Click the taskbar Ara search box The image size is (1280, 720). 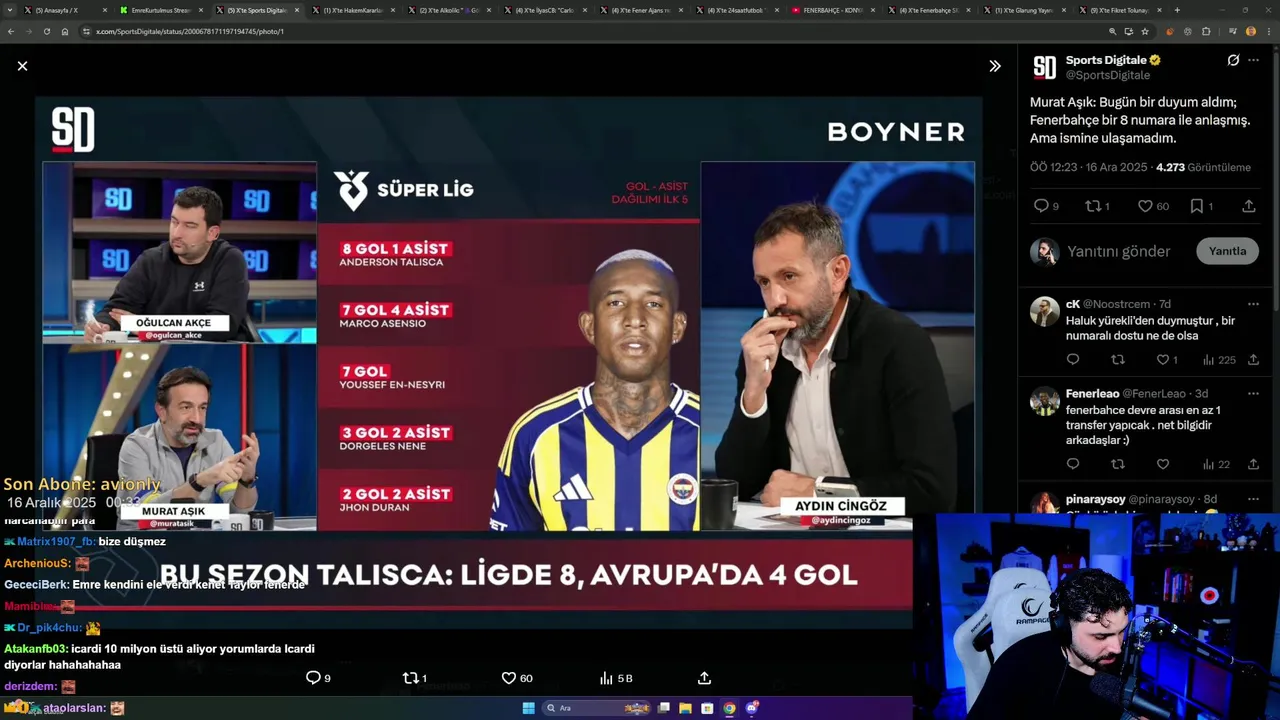[x=597, y=708]
